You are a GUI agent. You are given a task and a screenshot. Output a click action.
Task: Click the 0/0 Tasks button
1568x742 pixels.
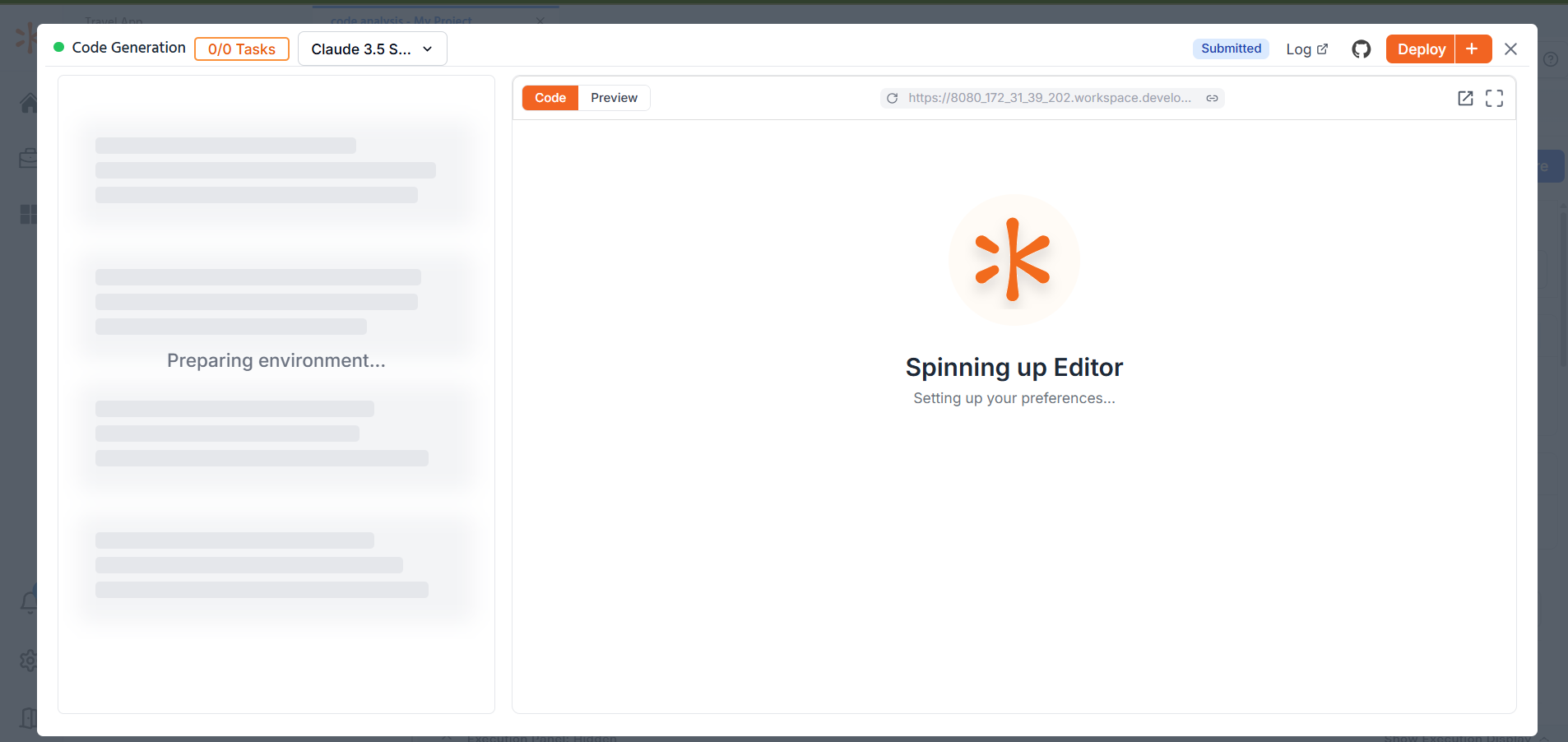point(242,49)
